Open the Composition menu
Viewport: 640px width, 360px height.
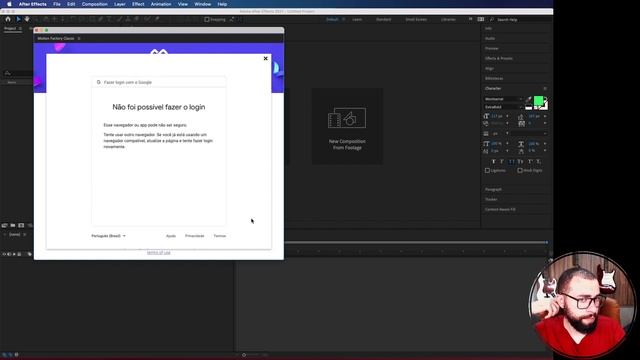(x=95, y=4)
